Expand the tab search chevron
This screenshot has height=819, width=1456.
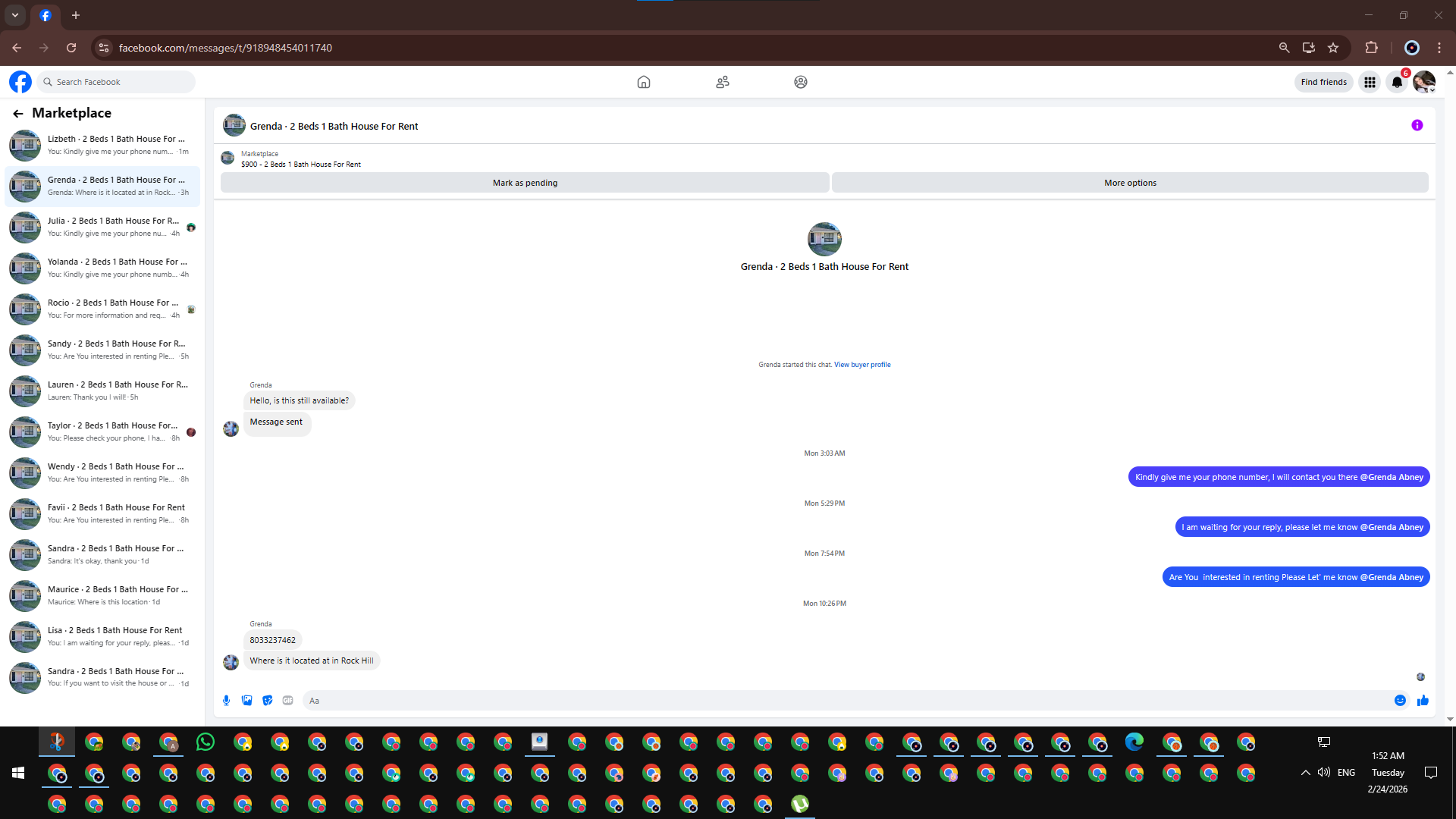[x=15, y=15]
